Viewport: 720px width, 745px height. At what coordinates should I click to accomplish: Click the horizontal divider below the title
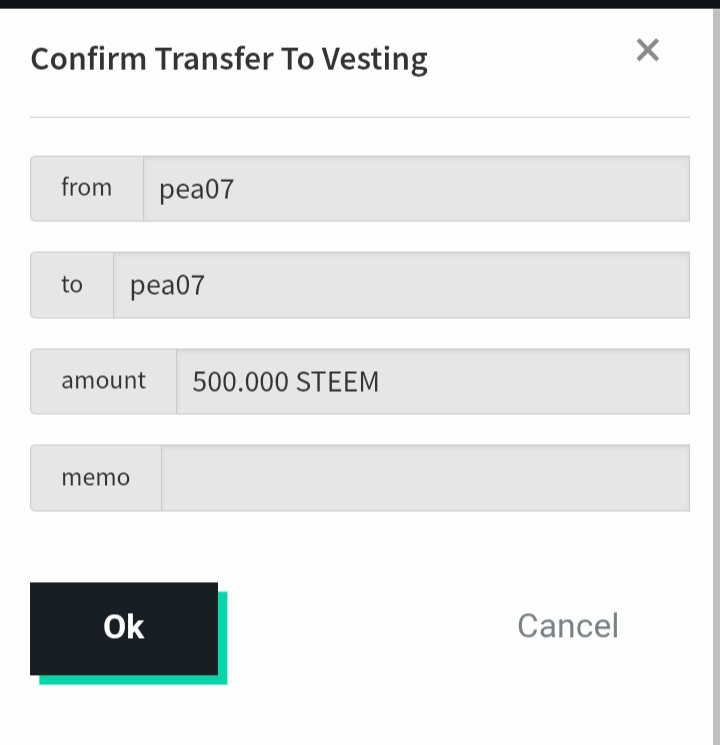[x=360, y=117]
